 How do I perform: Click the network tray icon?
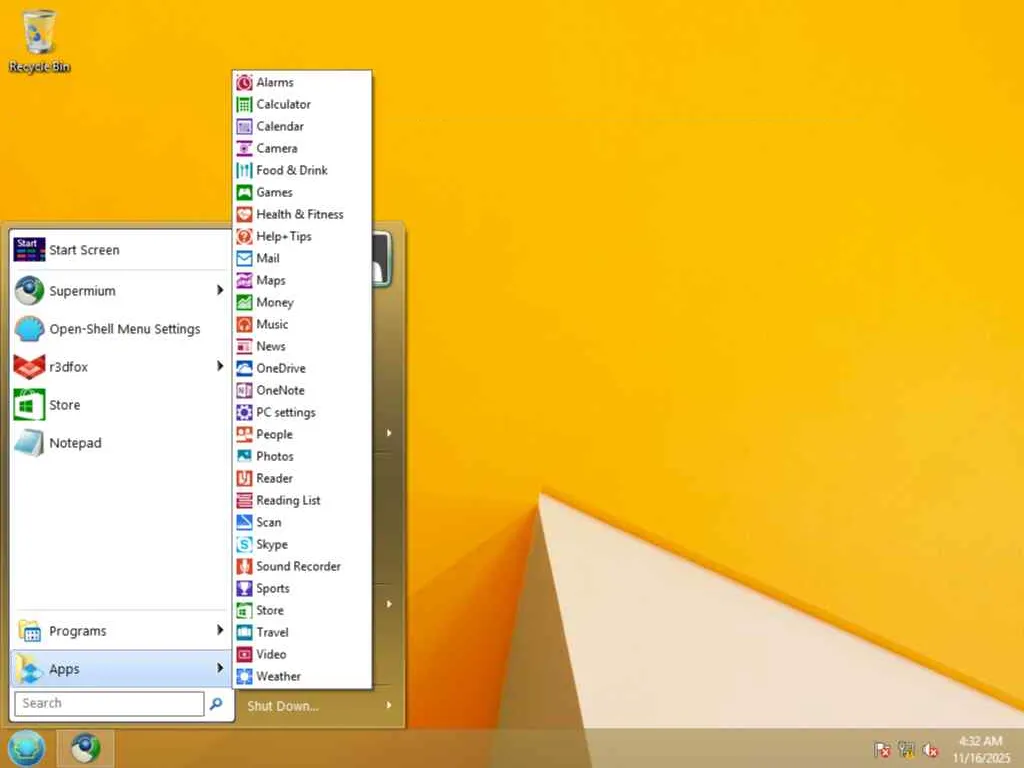pyautogui.click(x=906, y=750)
